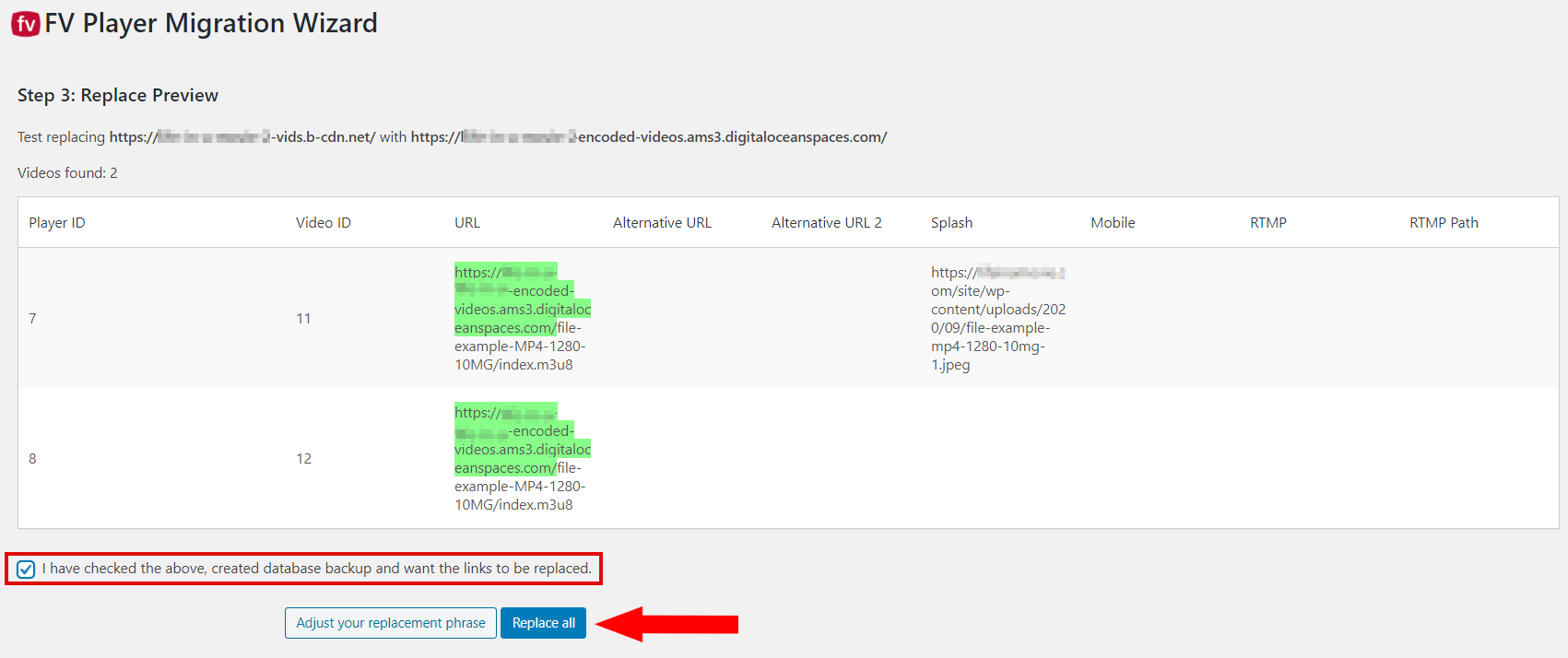Click the URL column header

[467, 223]
